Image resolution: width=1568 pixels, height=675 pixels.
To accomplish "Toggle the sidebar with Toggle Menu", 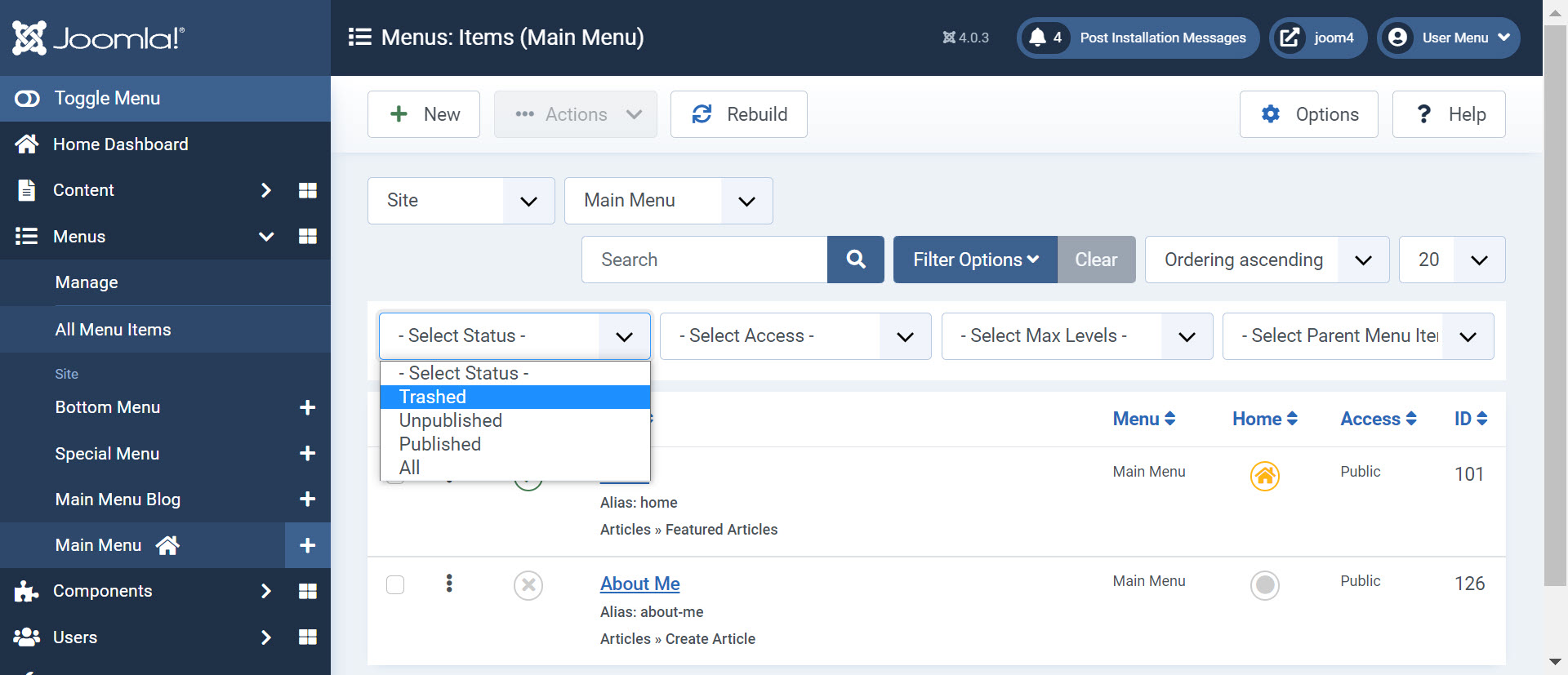I will pyautogui.click(x=107, y=99).
